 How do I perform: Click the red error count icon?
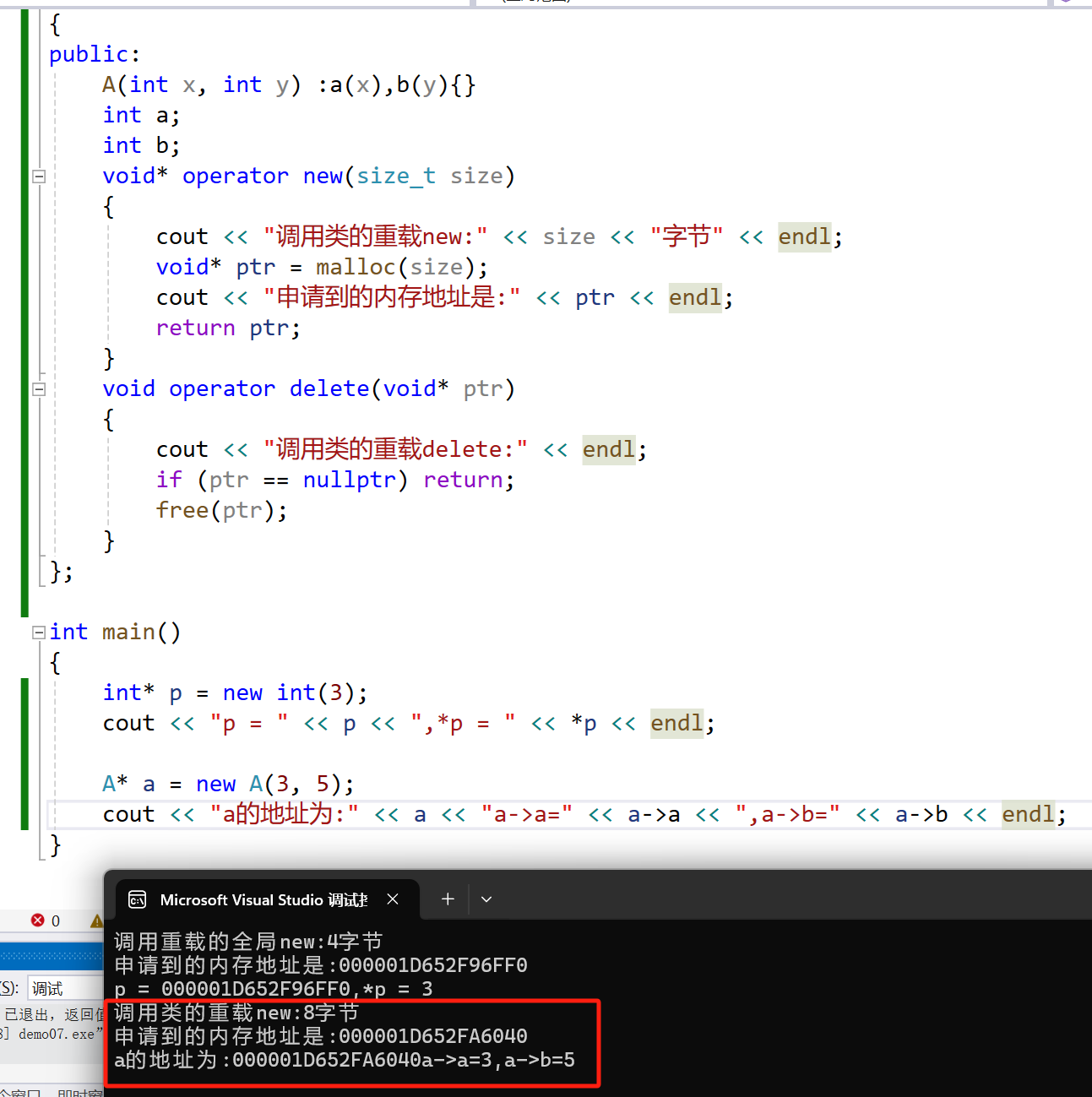38,921
